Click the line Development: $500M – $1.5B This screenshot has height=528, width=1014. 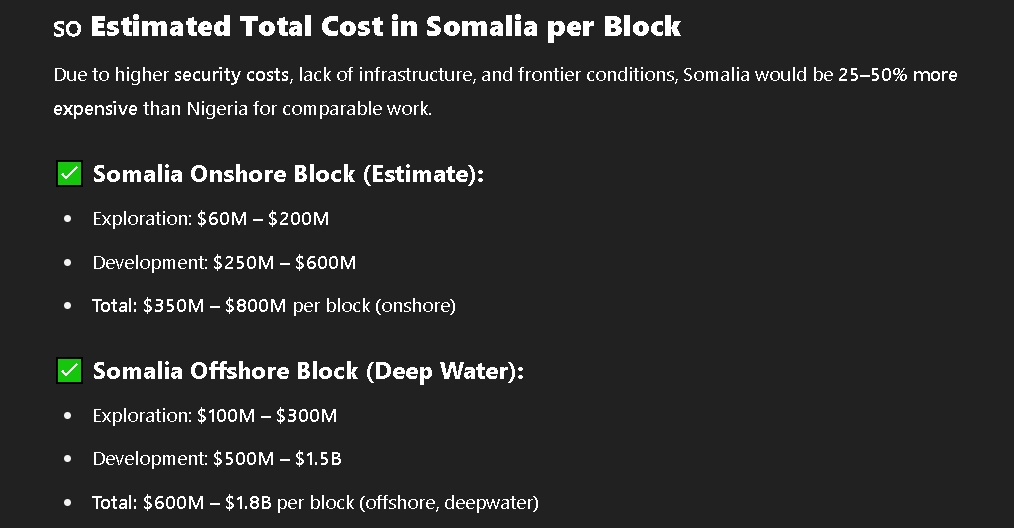217,459
